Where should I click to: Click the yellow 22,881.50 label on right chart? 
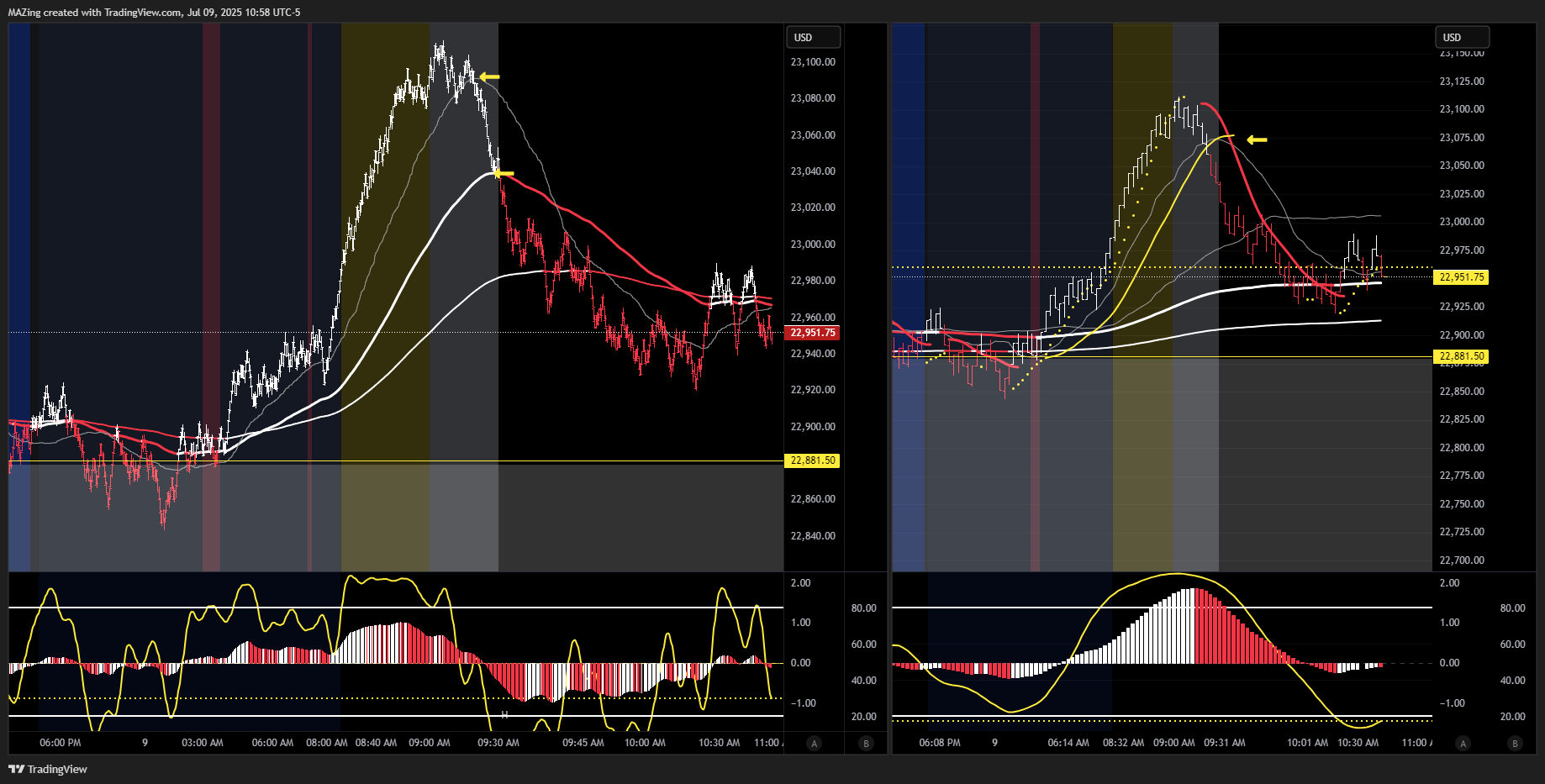(1461, 356)
